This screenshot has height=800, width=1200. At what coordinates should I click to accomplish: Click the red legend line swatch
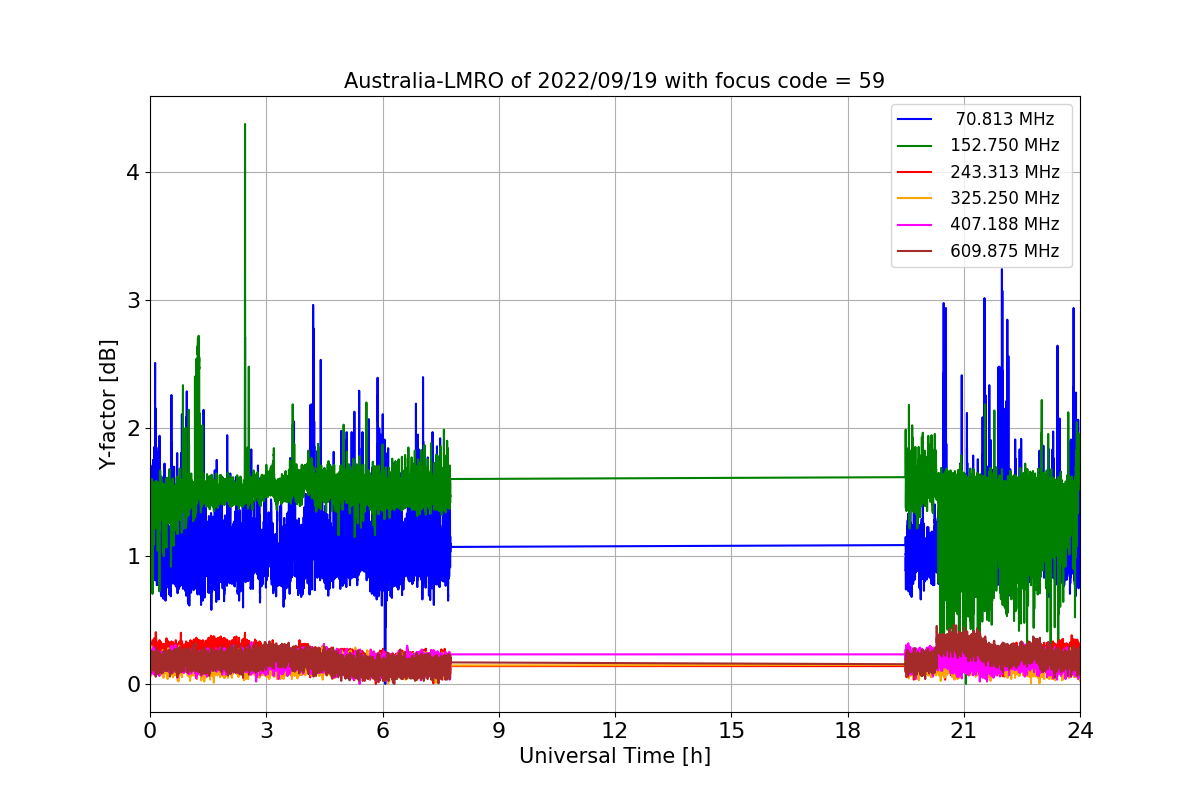(915, 172)
